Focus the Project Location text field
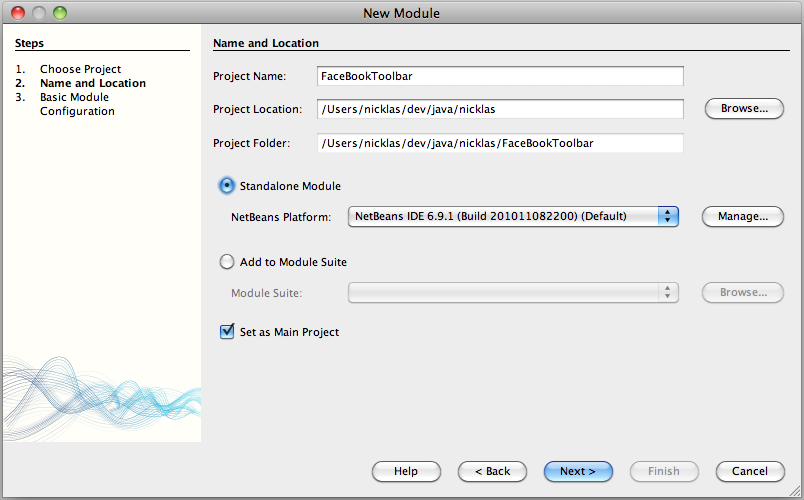Image resolution: width=804 pixels, height=500 pixels. tap(500, 109)
